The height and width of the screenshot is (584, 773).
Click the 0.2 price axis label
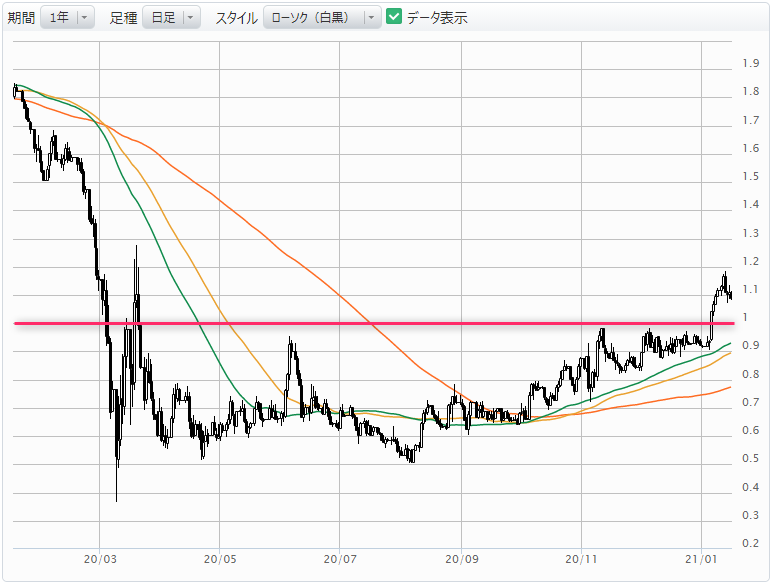click(x=750, y=543)
